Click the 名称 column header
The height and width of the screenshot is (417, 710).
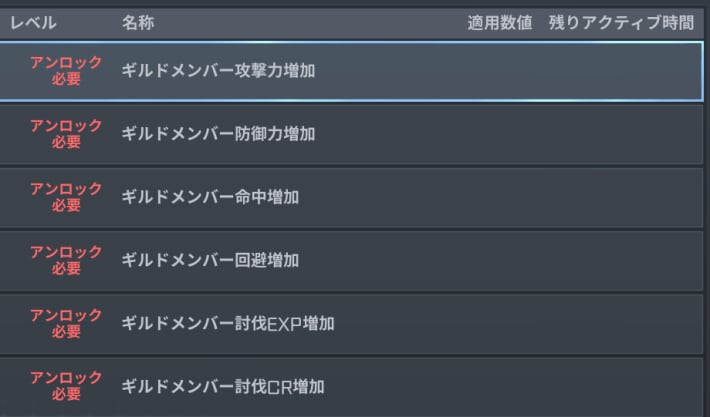tap(138, 22)
